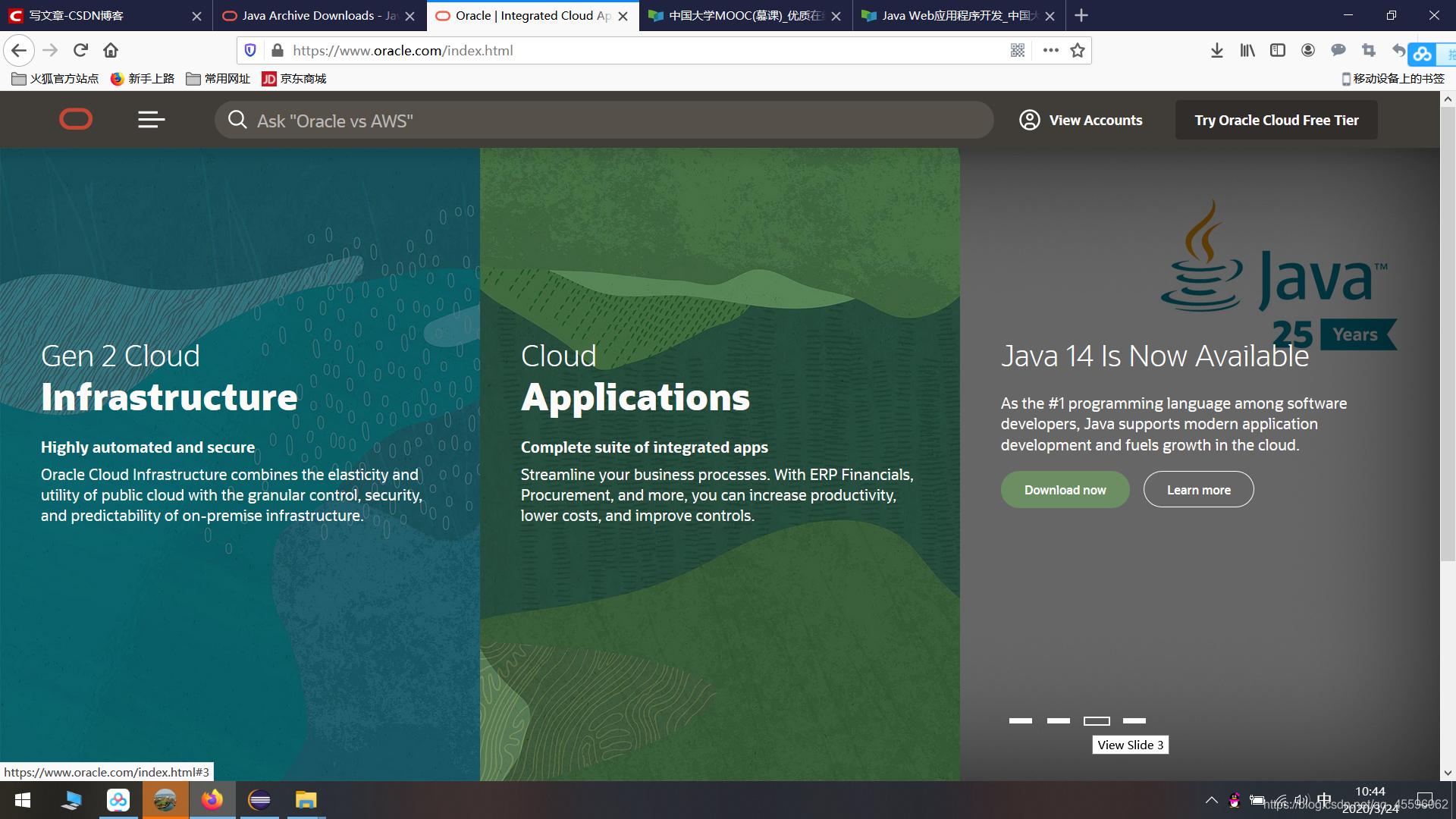Screen dimensions: 1456x819
Task: Open the Downloads arrow icon
Action: coord(1216,51)
